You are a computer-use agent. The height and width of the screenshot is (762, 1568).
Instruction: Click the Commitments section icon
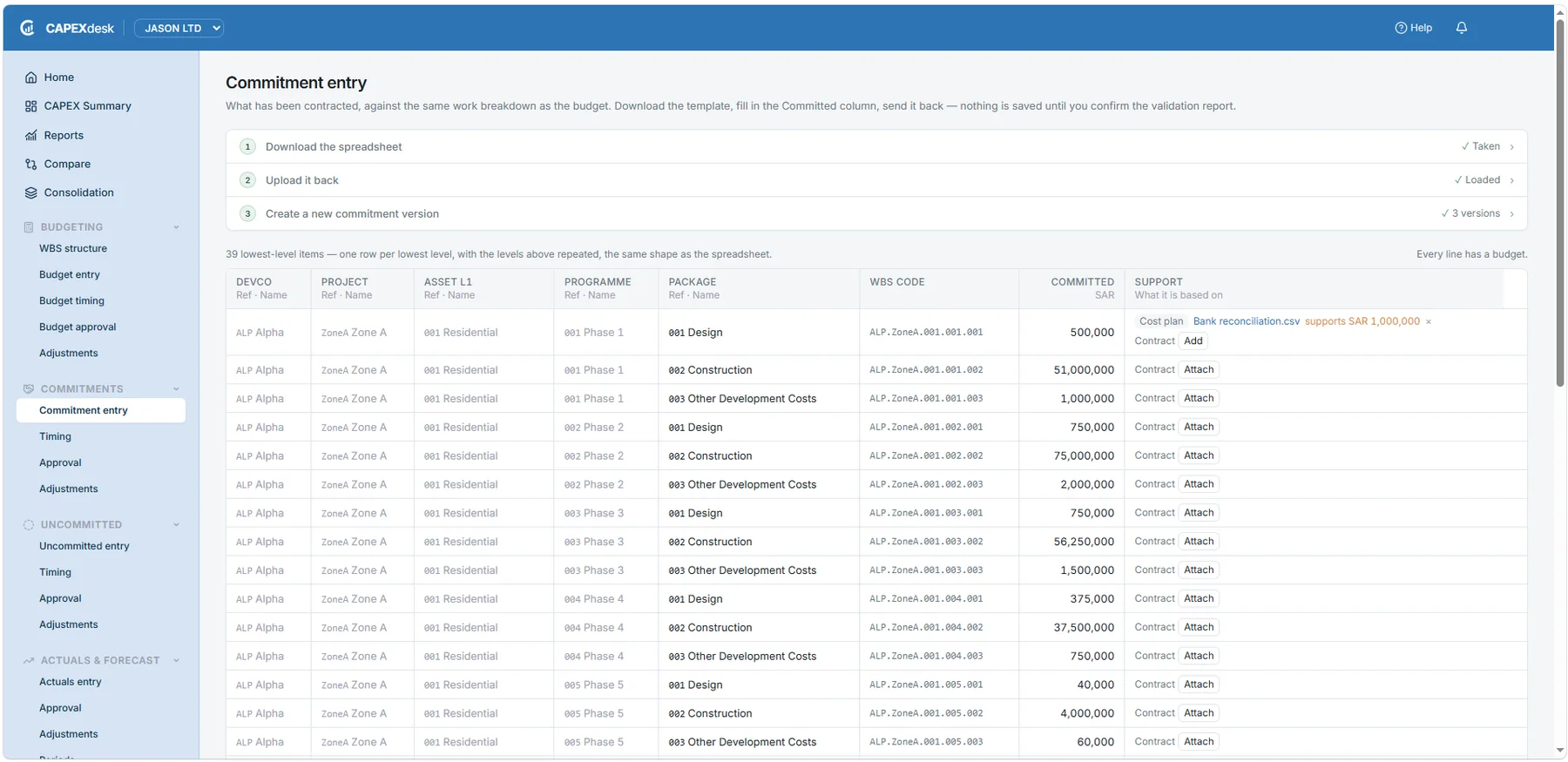point(29,389)
